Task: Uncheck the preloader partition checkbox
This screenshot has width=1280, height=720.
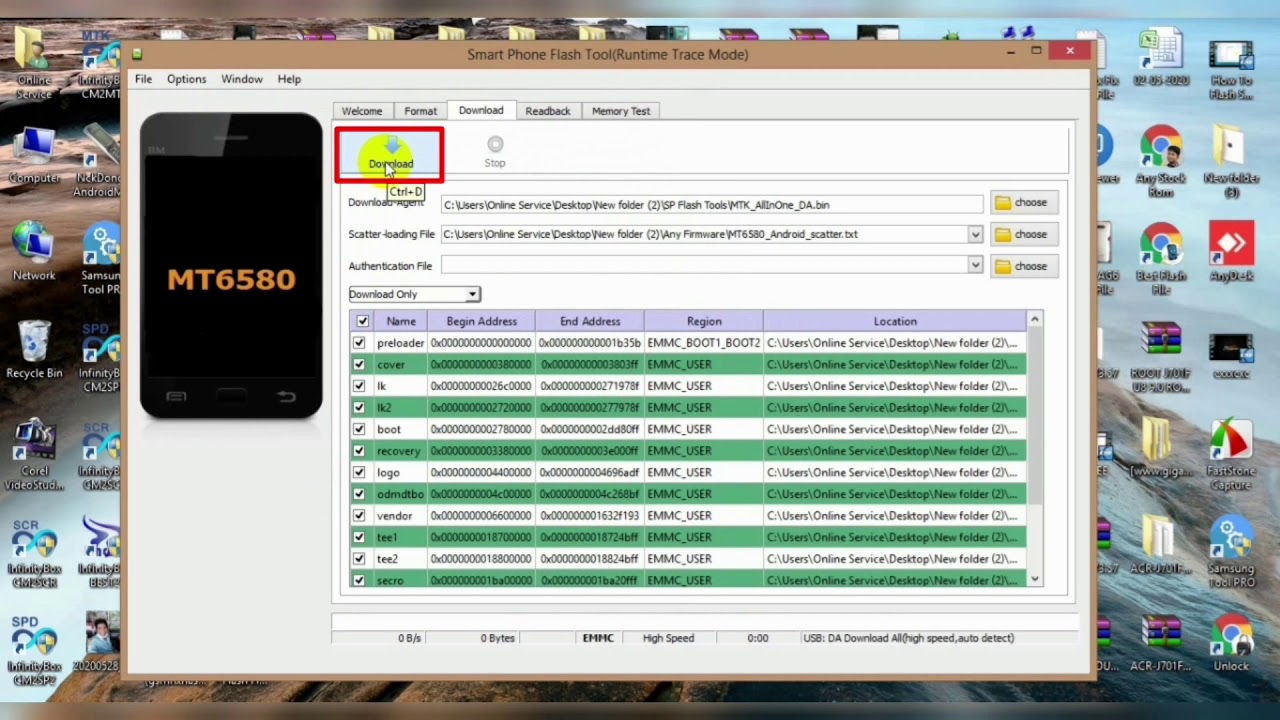Action: pos(359,343)
